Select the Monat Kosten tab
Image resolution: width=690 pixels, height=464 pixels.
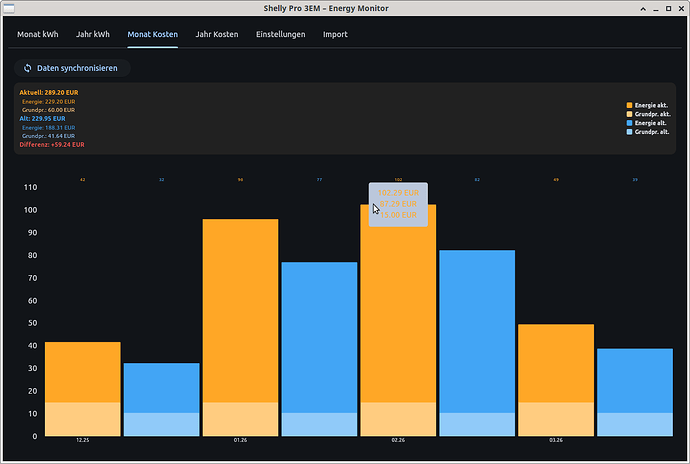coord(153,34)
